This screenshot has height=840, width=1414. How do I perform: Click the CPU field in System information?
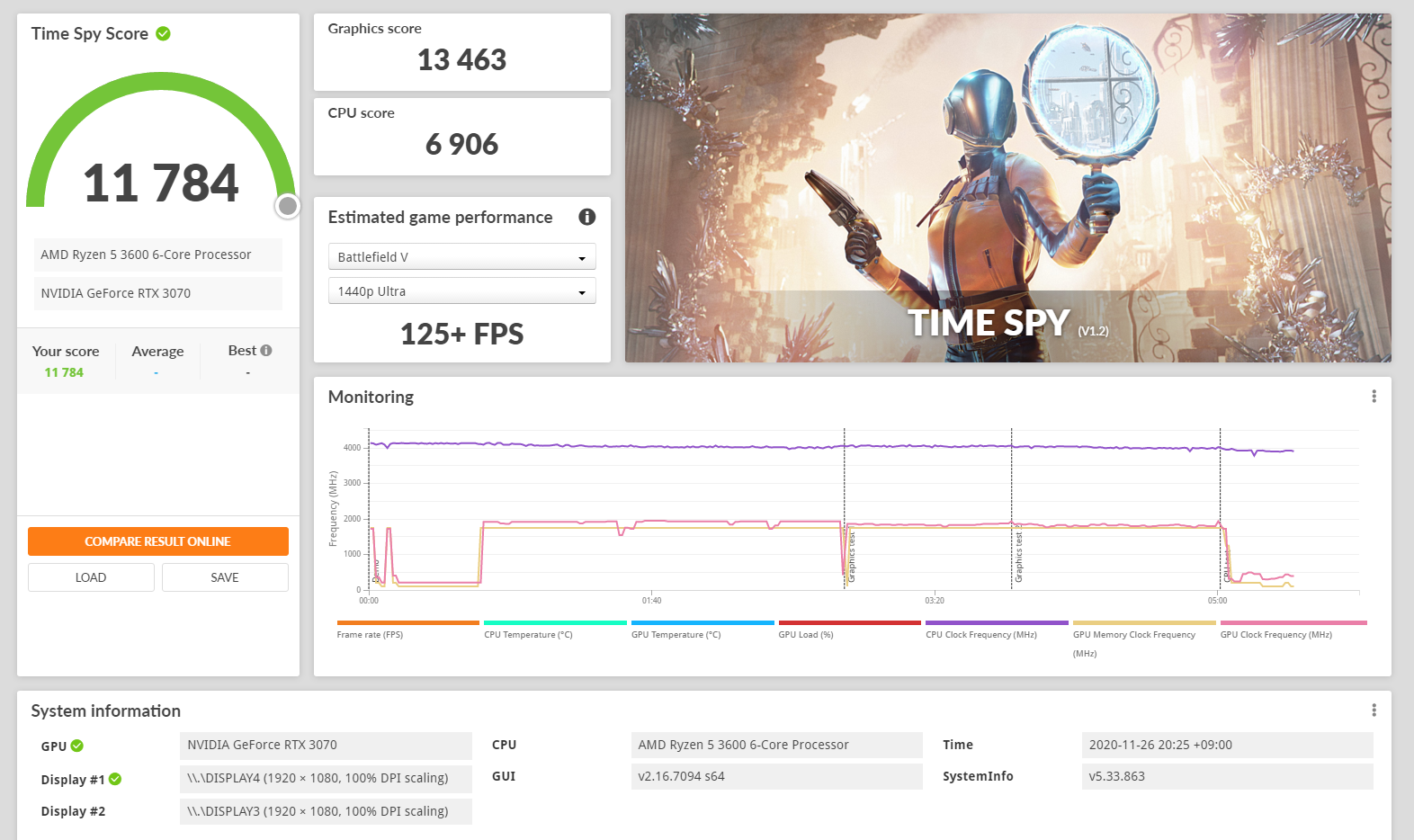point(777,745)
